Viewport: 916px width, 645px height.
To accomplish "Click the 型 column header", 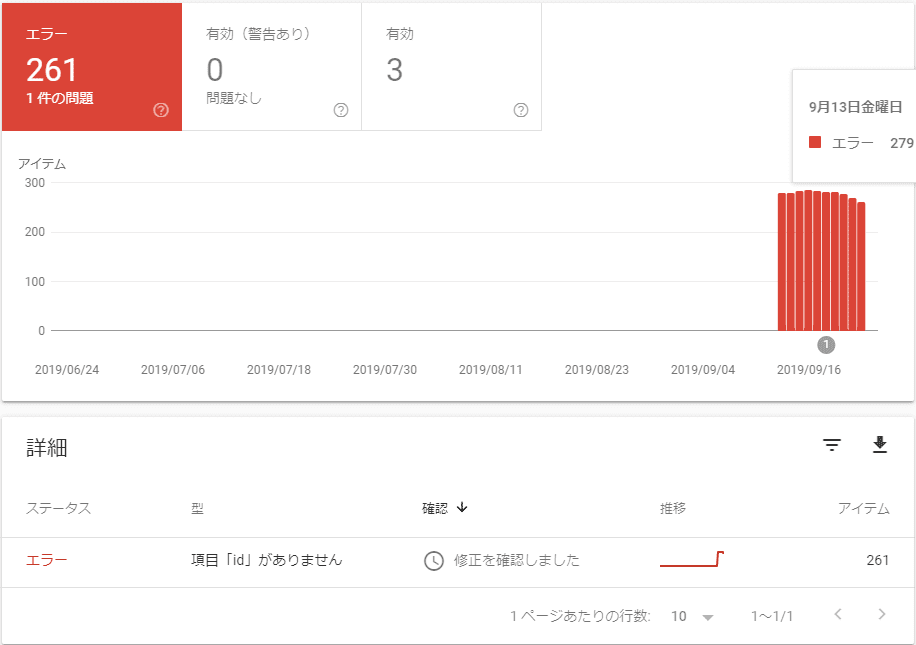I will pos(197,508).
